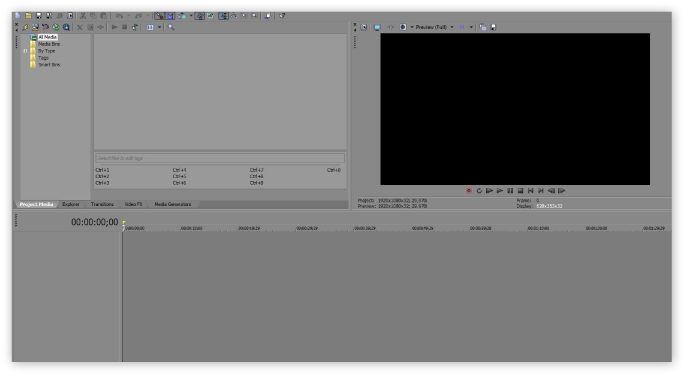Click the Pause button under preview

click(x=510, y=191)
